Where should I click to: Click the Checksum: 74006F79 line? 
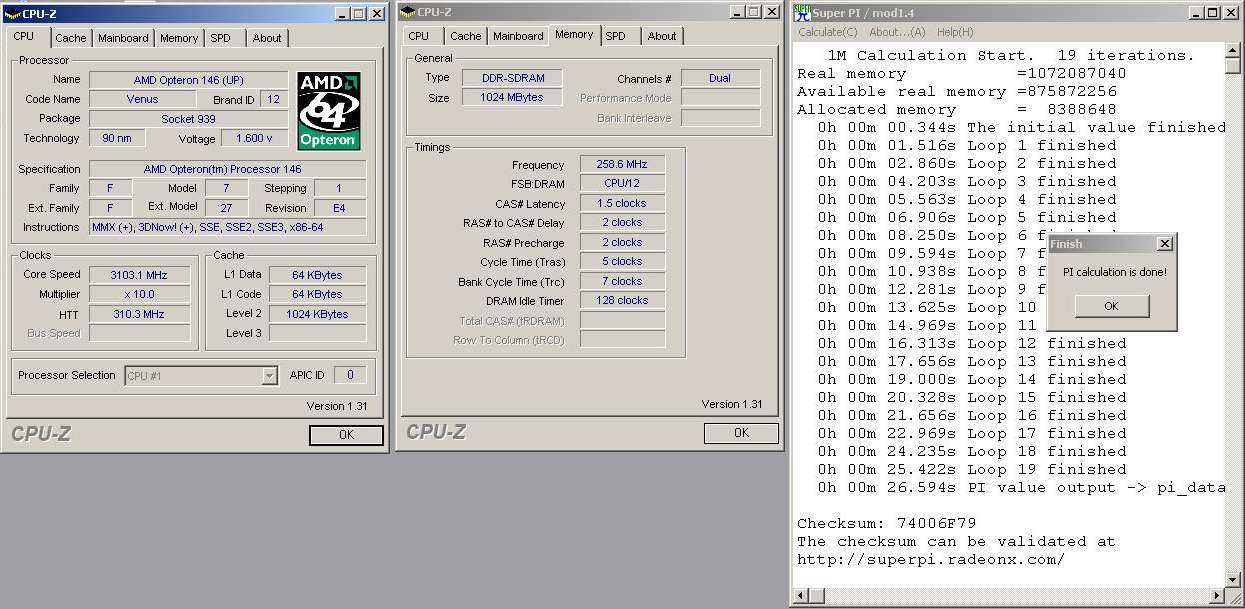[887, 523]
